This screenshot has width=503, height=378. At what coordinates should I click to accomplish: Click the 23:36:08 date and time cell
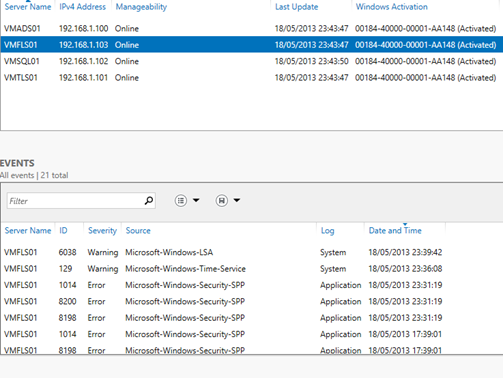coord(405,269)
